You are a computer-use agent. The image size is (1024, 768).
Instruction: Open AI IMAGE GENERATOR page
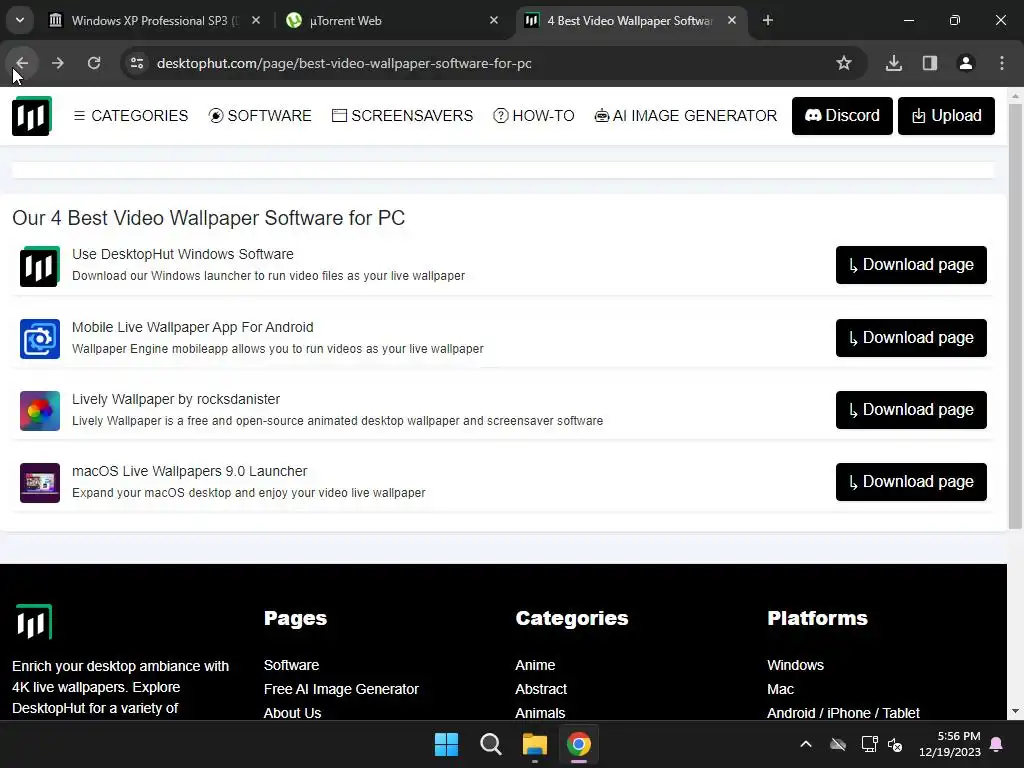coord(686,116)
